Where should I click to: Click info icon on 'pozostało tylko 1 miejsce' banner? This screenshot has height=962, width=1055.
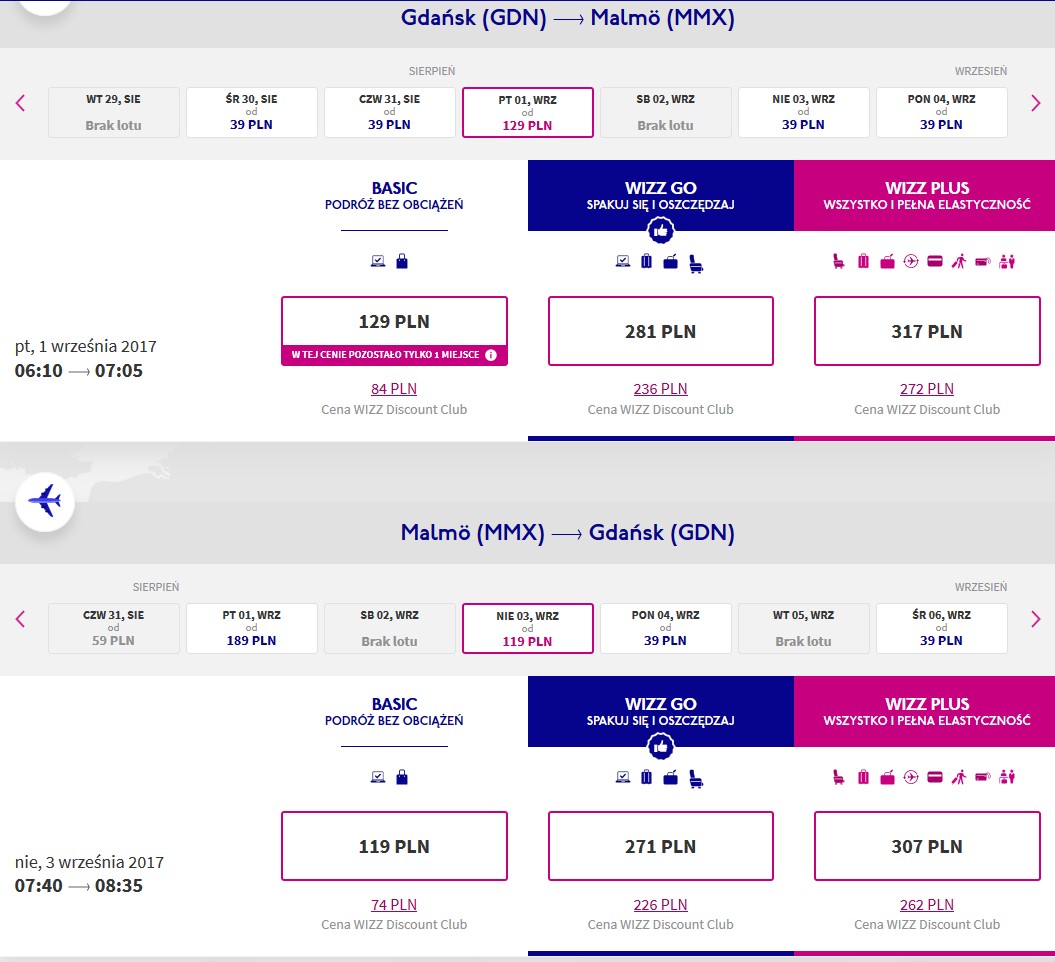tap(491, 355)
